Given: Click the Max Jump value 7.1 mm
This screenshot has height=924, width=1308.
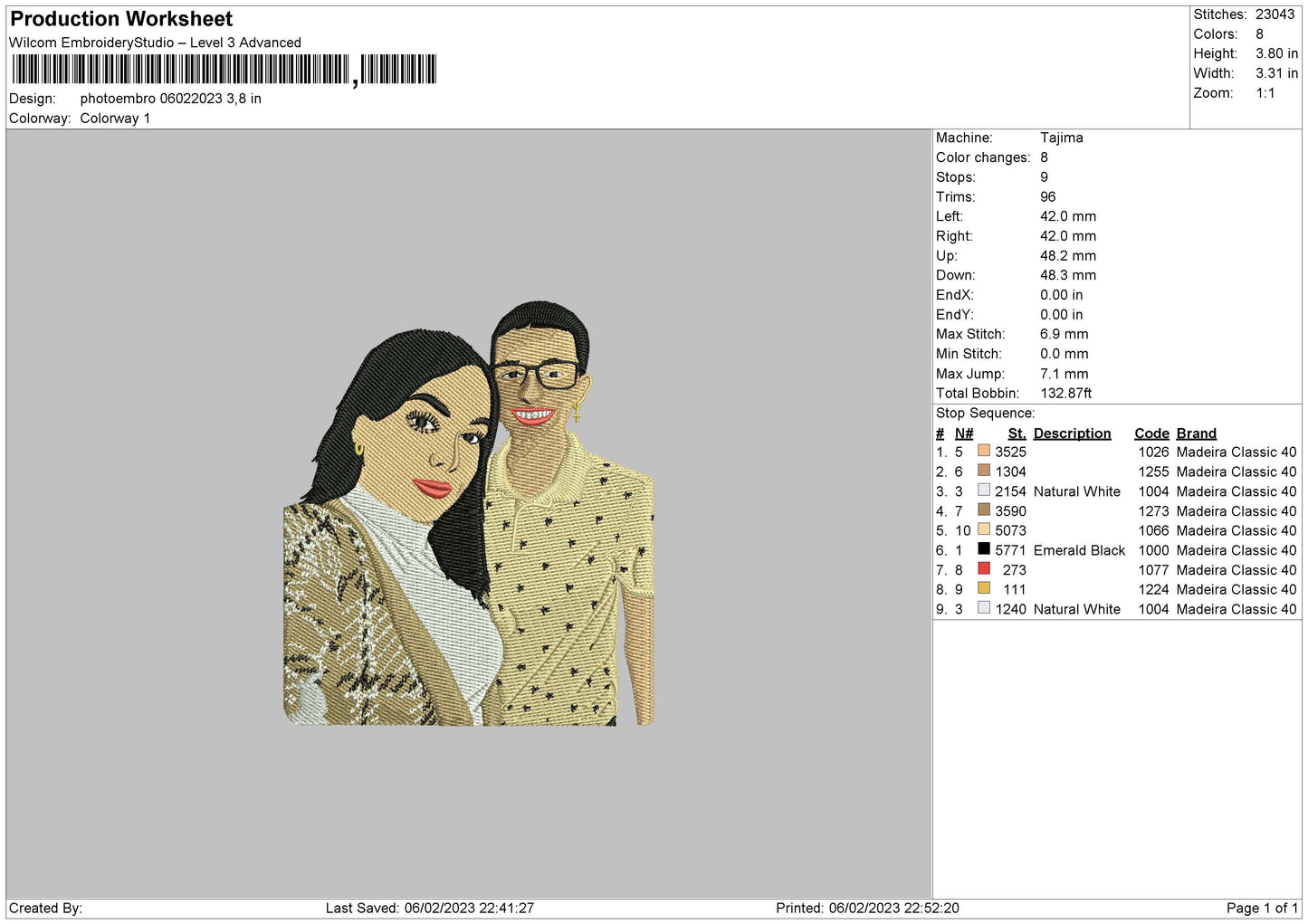Looking at the screenshot, I should (x=1065, y=374).
